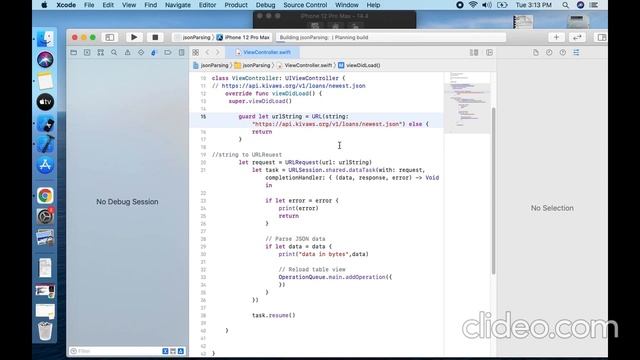
Task: Show the Quick Help inspector
Action: [x=562, y=52]
